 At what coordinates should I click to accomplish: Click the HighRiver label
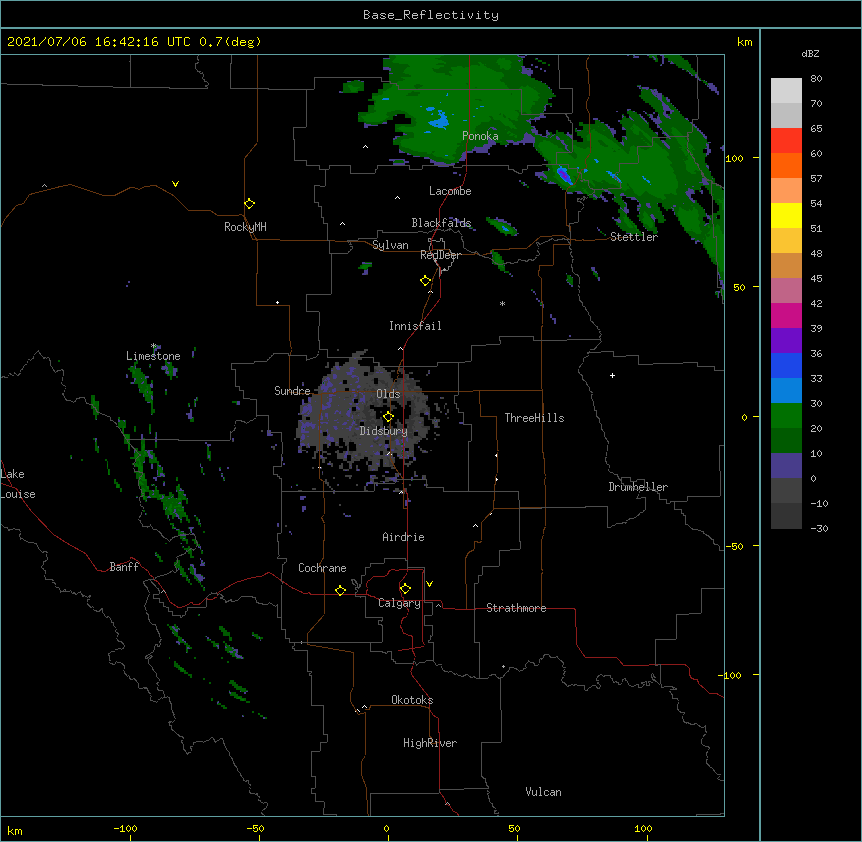point(430,743)
